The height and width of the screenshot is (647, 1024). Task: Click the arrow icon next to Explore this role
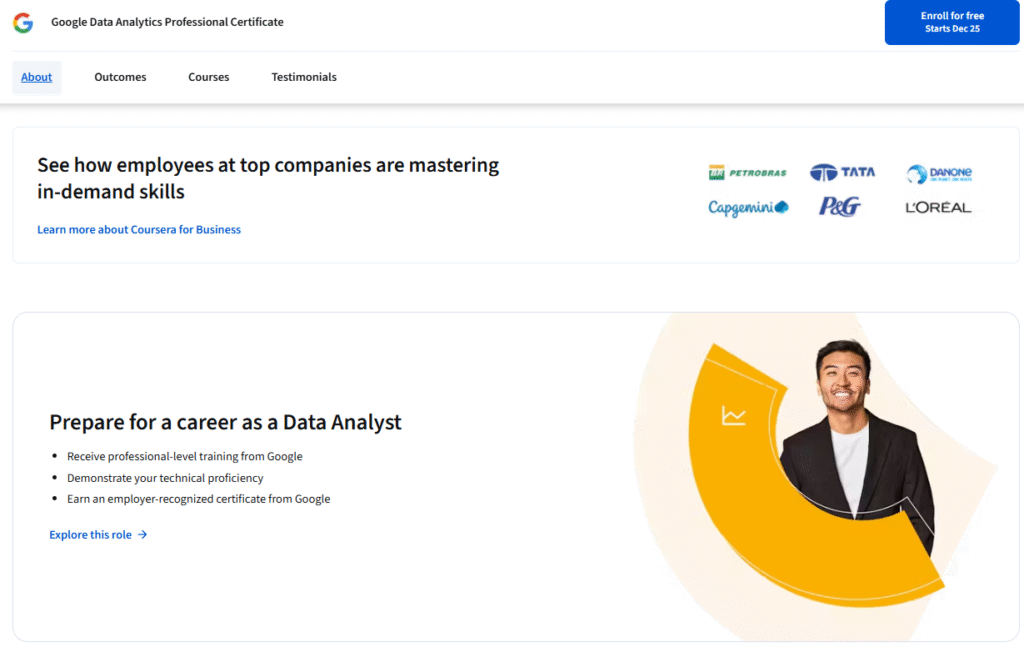coord(144,534)
